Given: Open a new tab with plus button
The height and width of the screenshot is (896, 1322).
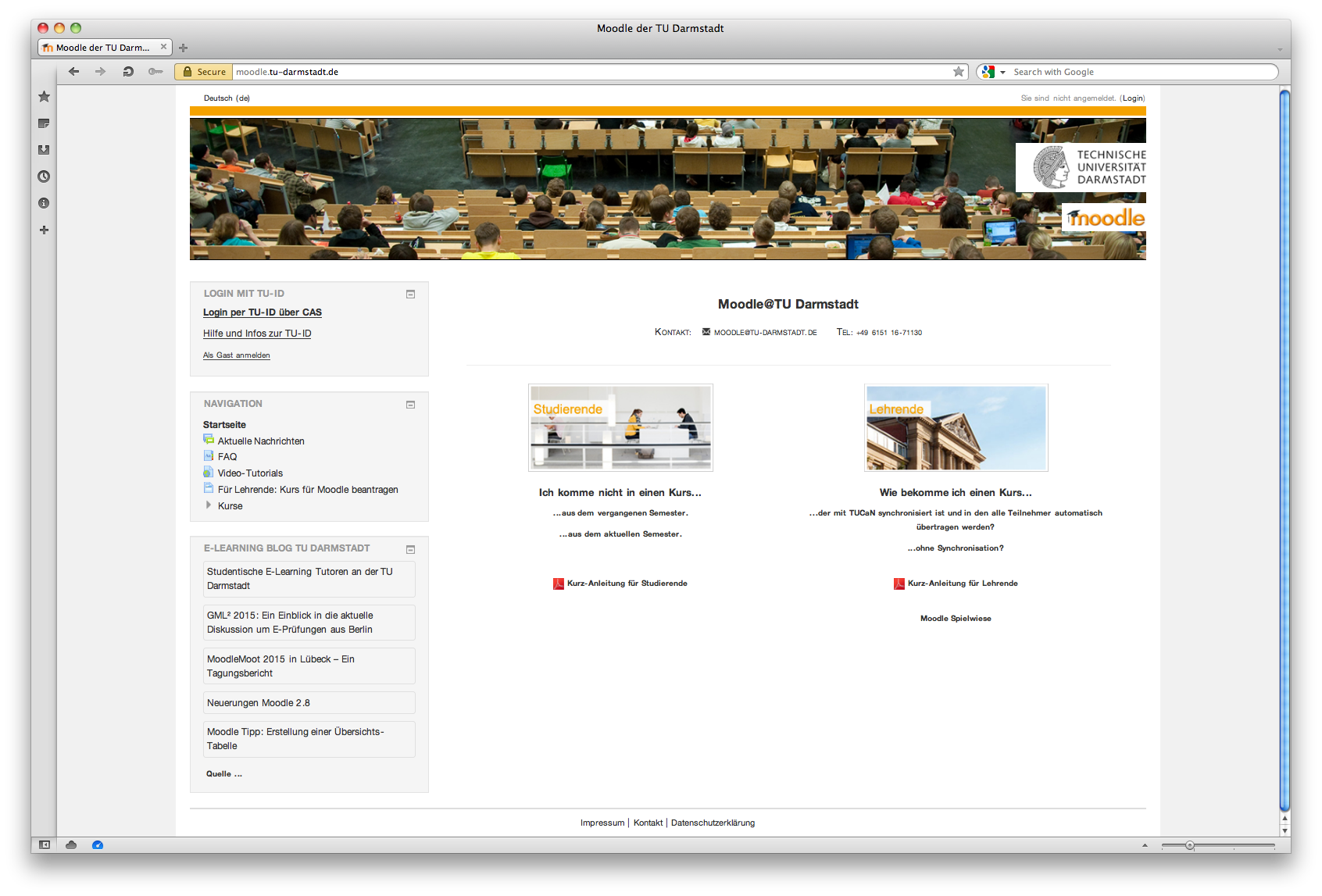Looking at the screenshot, I should pyautogui.click(x=184, y=48).
